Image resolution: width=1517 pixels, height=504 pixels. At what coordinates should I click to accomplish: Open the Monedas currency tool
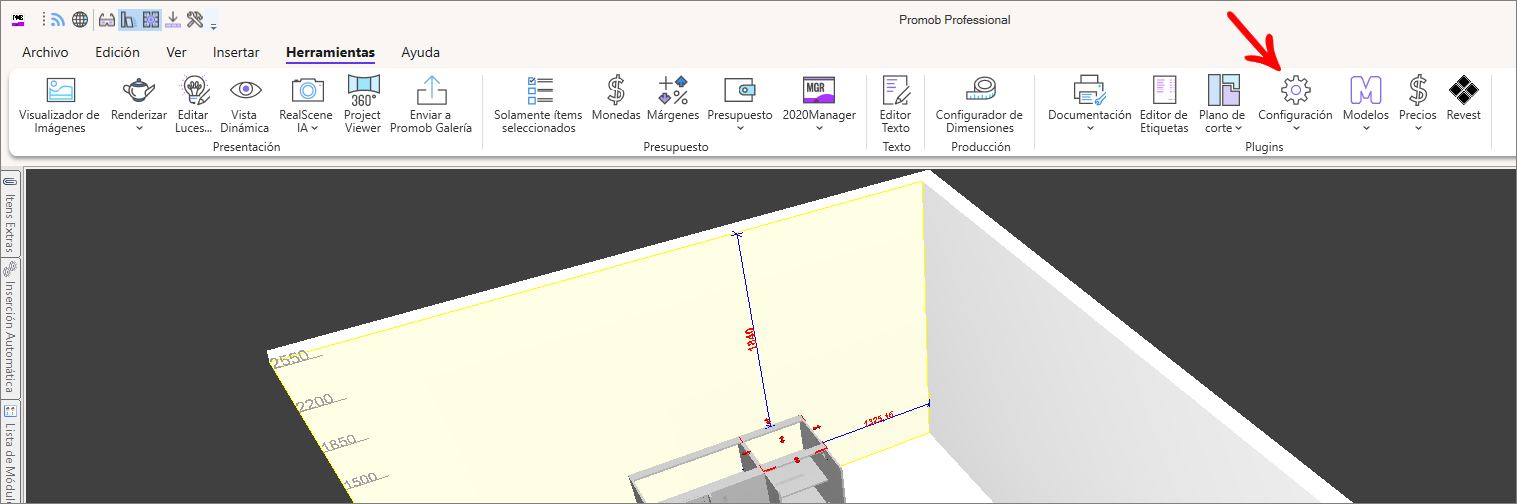tap(616, 98)
